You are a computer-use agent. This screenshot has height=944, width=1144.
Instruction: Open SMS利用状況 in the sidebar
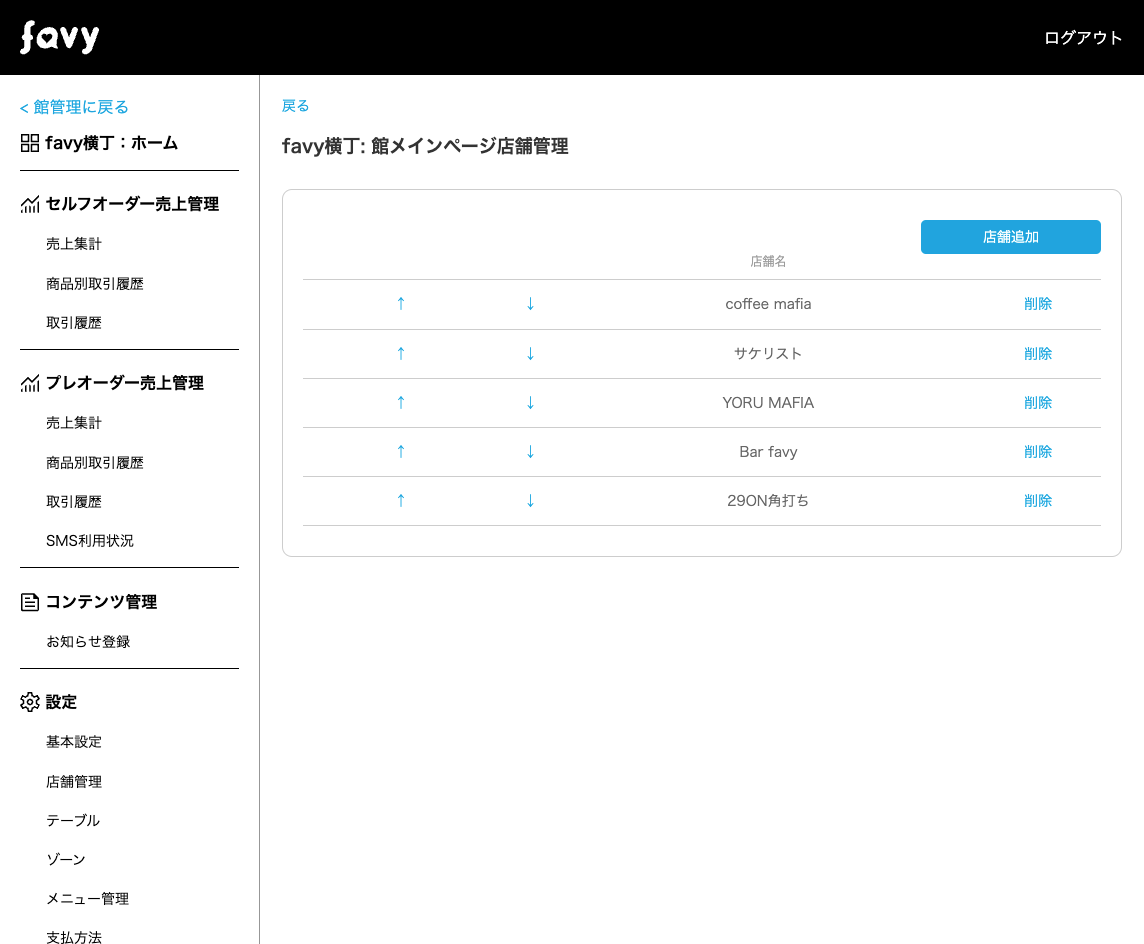click(x=90, y=541)
